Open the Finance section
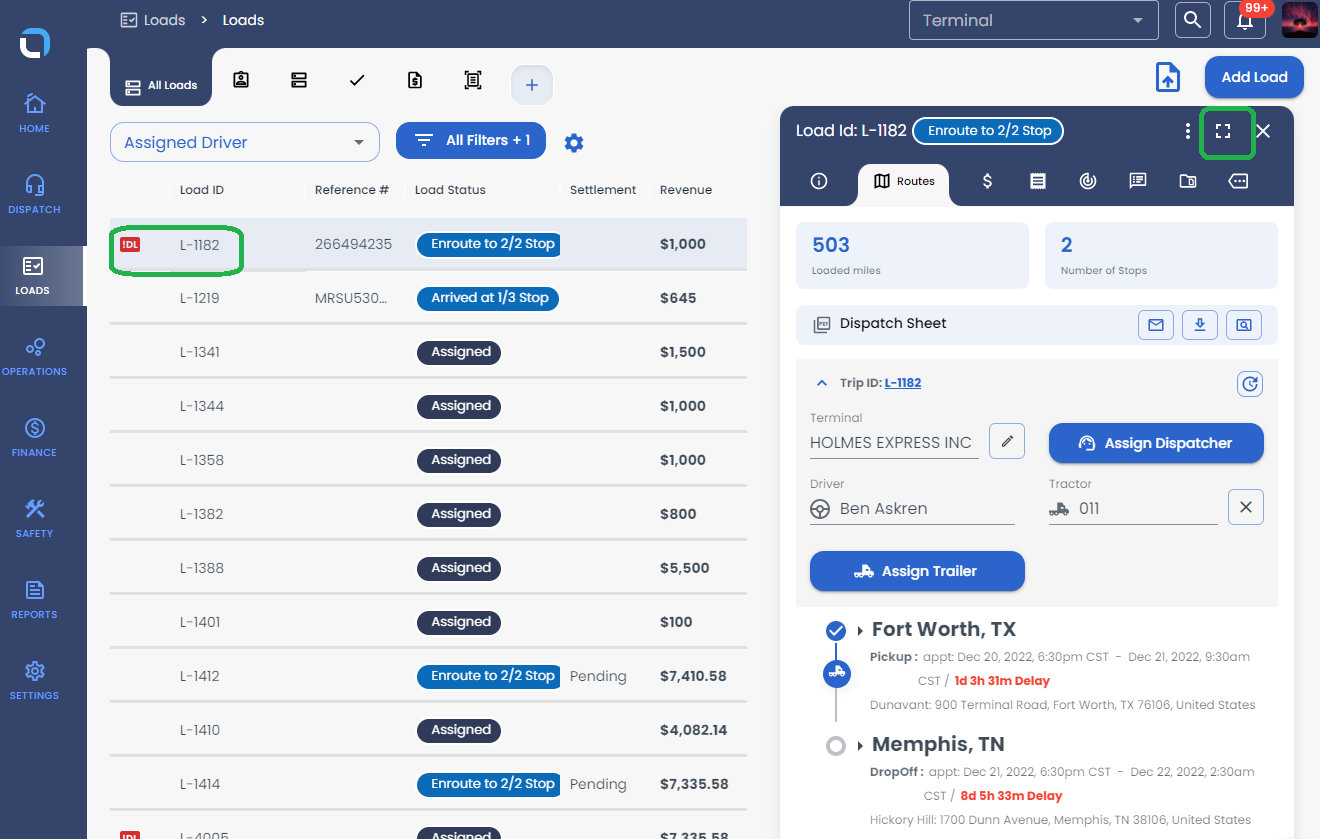Image resolution: width=1320 pixels, height=839 pixels. 34,436
